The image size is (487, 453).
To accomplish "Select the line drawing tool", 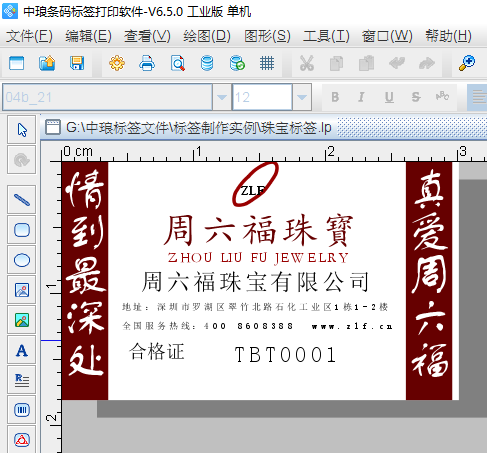I will [22, 200].
